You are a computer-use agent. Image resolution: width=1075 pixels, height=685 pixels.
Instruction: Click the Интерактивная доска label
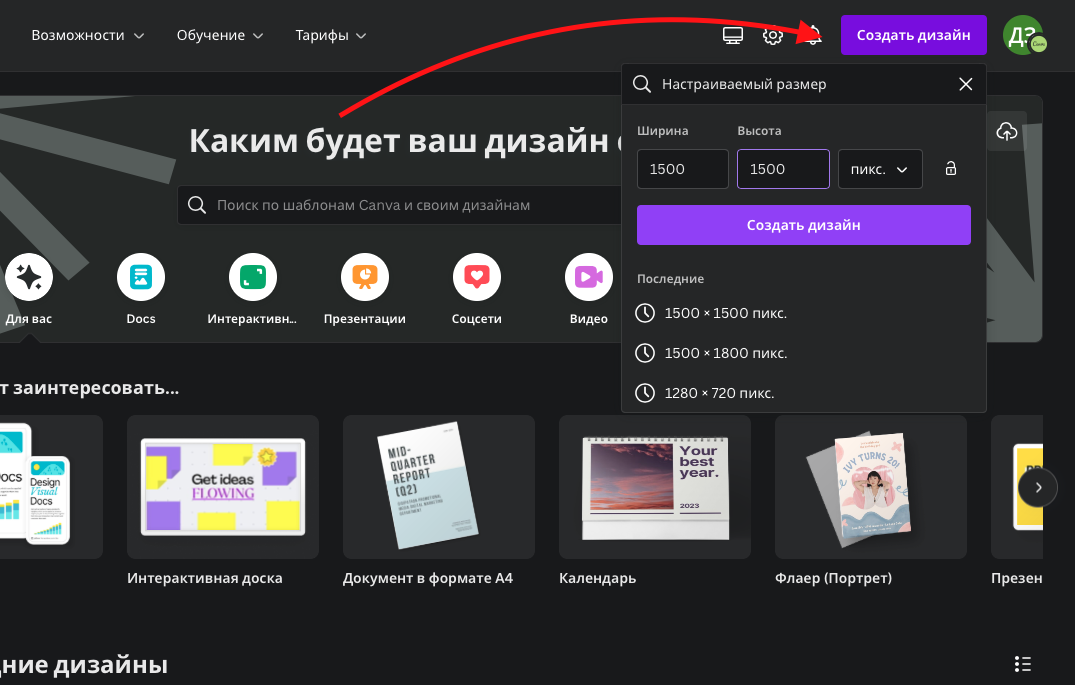pyautogui.click(x=204, y=578)
